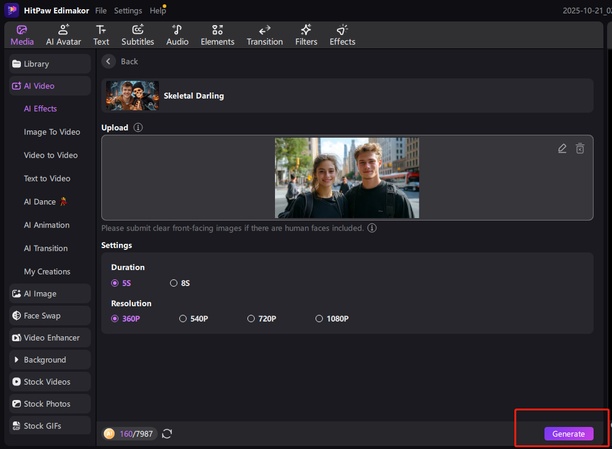Delete uploaded image with trash icon
This screenshot has height=449, width=612.
(x=580, y=148)
